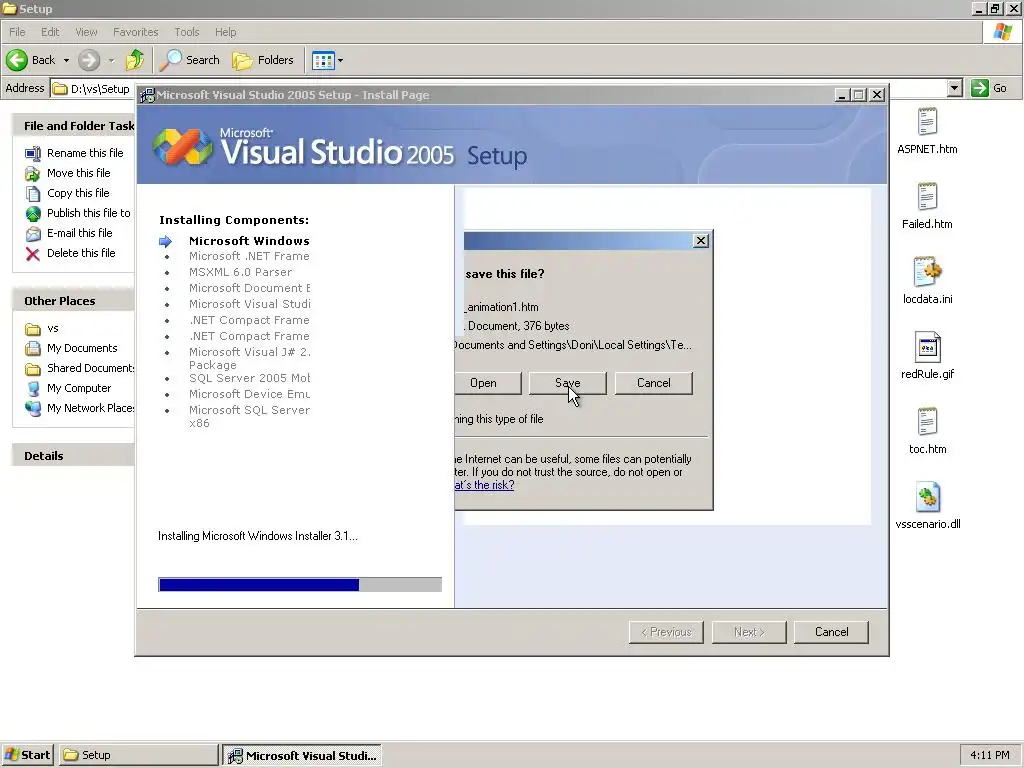Expand the Views dropdown arrow
This screenshot has height=768, width=1024.
pos(340,61)
